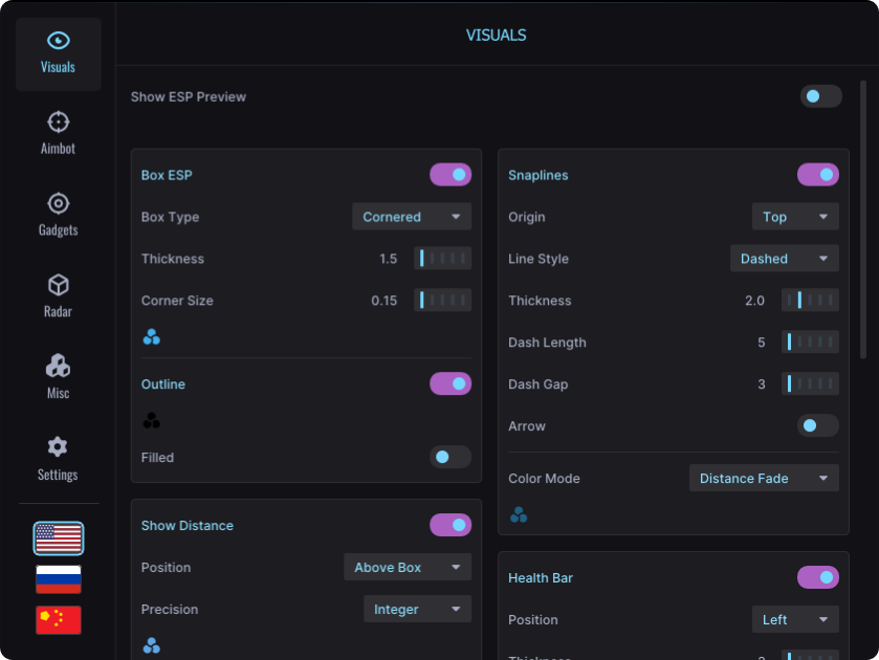Click the Show ESP Preview label

tap(188, 97)
